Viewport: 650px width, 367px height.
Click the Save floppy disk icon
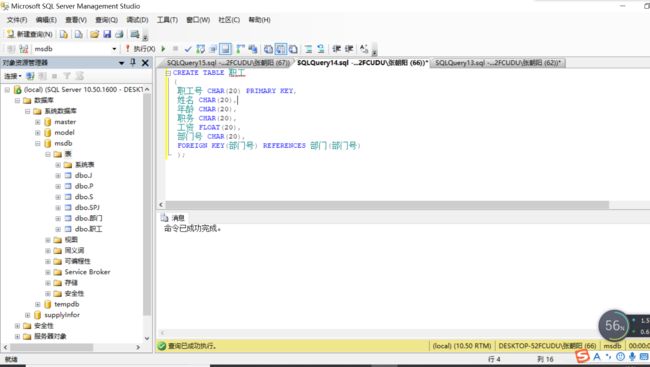(107, 34)
